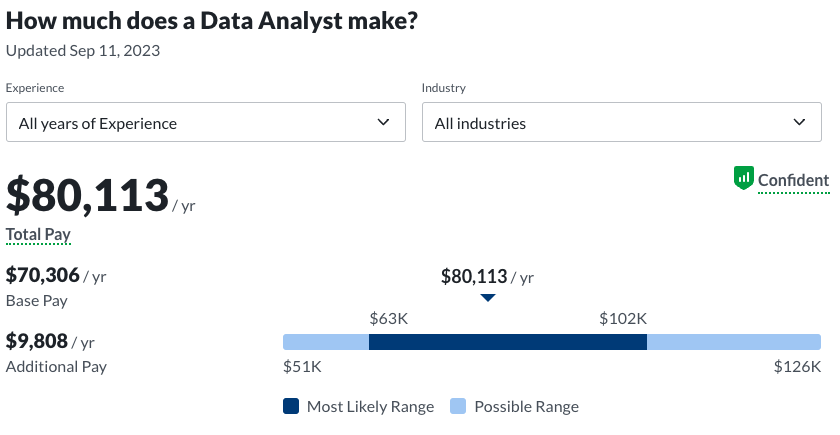Viewport: 840px width, 435px height.
Task: Open the Experience dropdown
Action: (x=205, y=123)
